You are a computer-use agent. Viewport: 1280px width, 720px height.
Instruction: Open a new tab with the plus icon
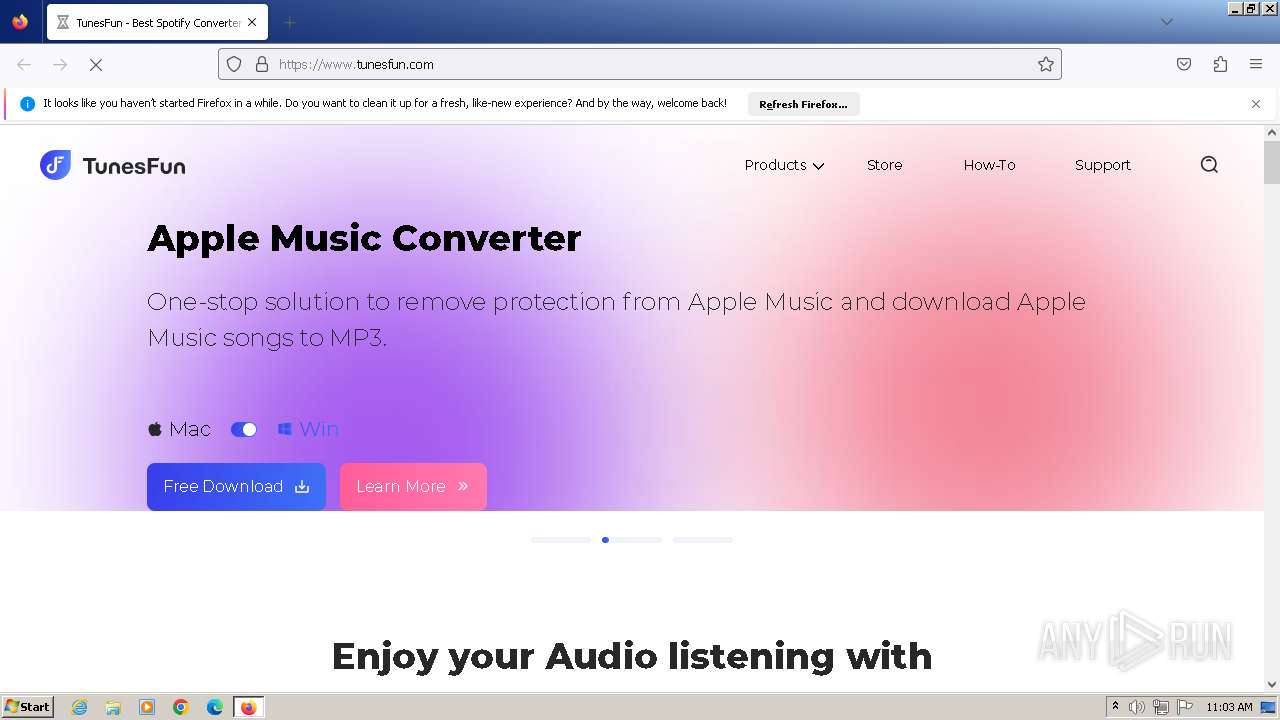pyautogui.click(x=289, y=22)
